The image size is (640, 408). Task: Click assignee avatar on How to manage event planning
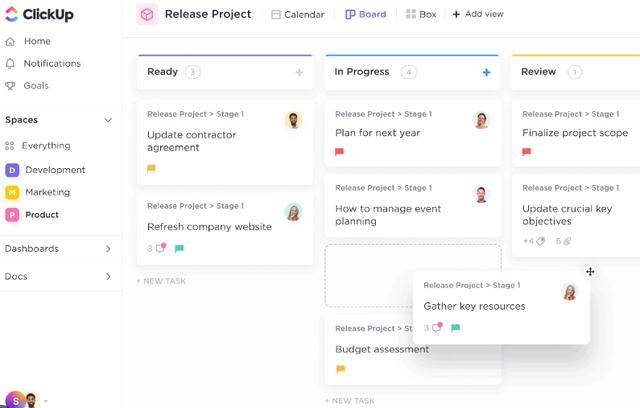point(481,195)
